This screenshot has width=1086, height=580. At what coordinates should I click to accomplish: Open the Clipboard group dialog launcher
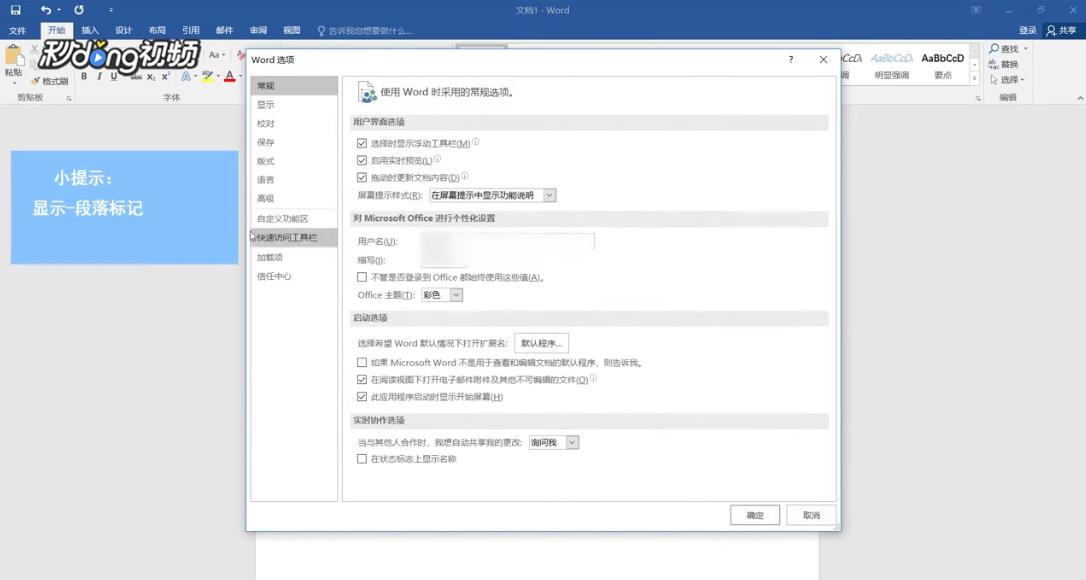tap(69, 98)
